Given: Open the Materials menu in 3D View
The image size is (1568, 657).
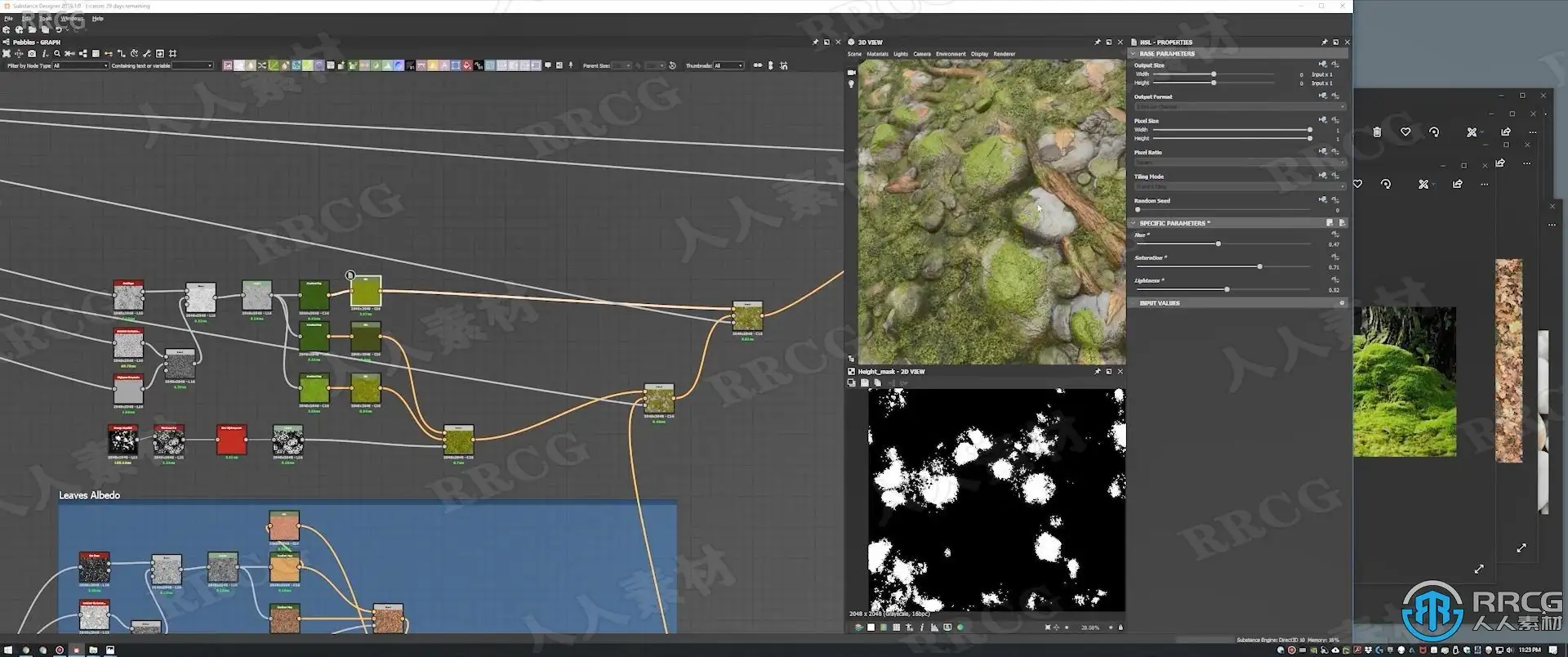Looking at the screenshot, I should (x=877, y=54).
